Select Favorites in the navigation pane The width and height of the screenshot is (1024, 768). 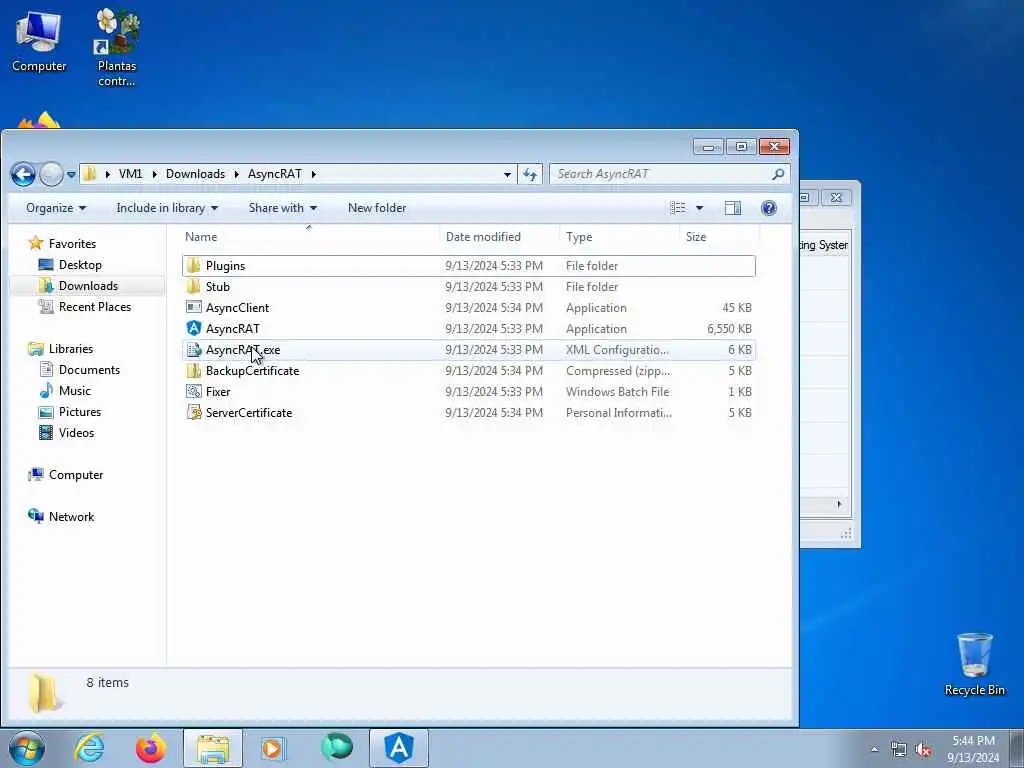[72, 244]
